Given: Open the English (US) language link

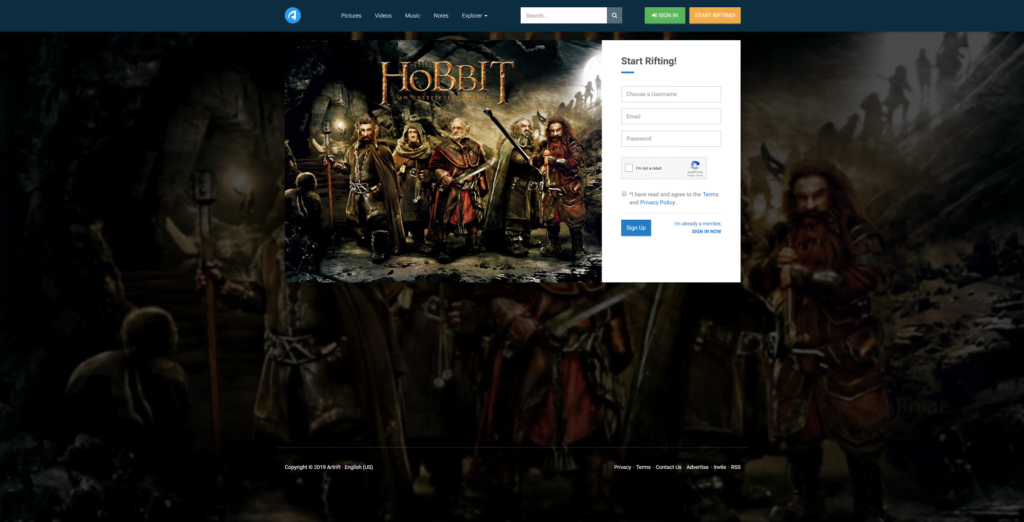Looking at the screenshot, I should coord(359,467).
